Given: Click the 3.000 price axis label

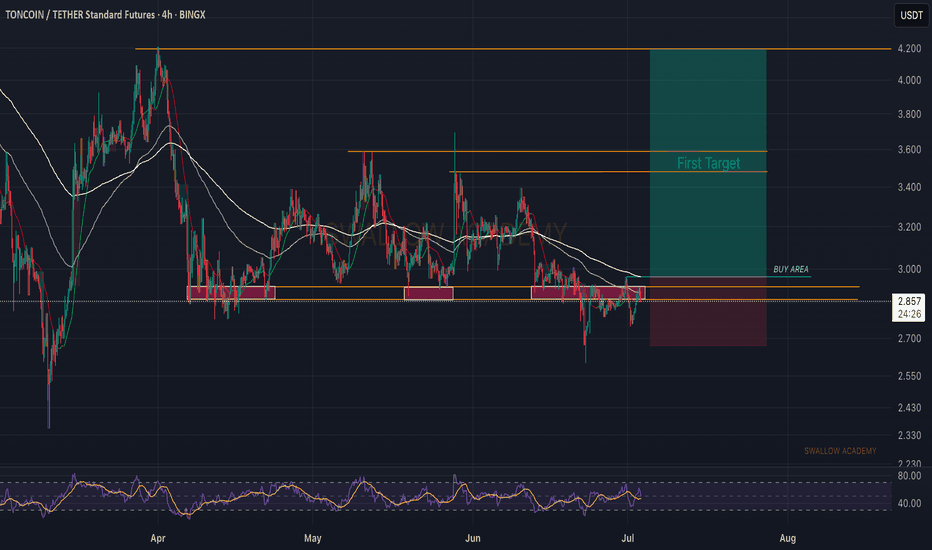Looking at the screenshot, I should click(909, 269).
